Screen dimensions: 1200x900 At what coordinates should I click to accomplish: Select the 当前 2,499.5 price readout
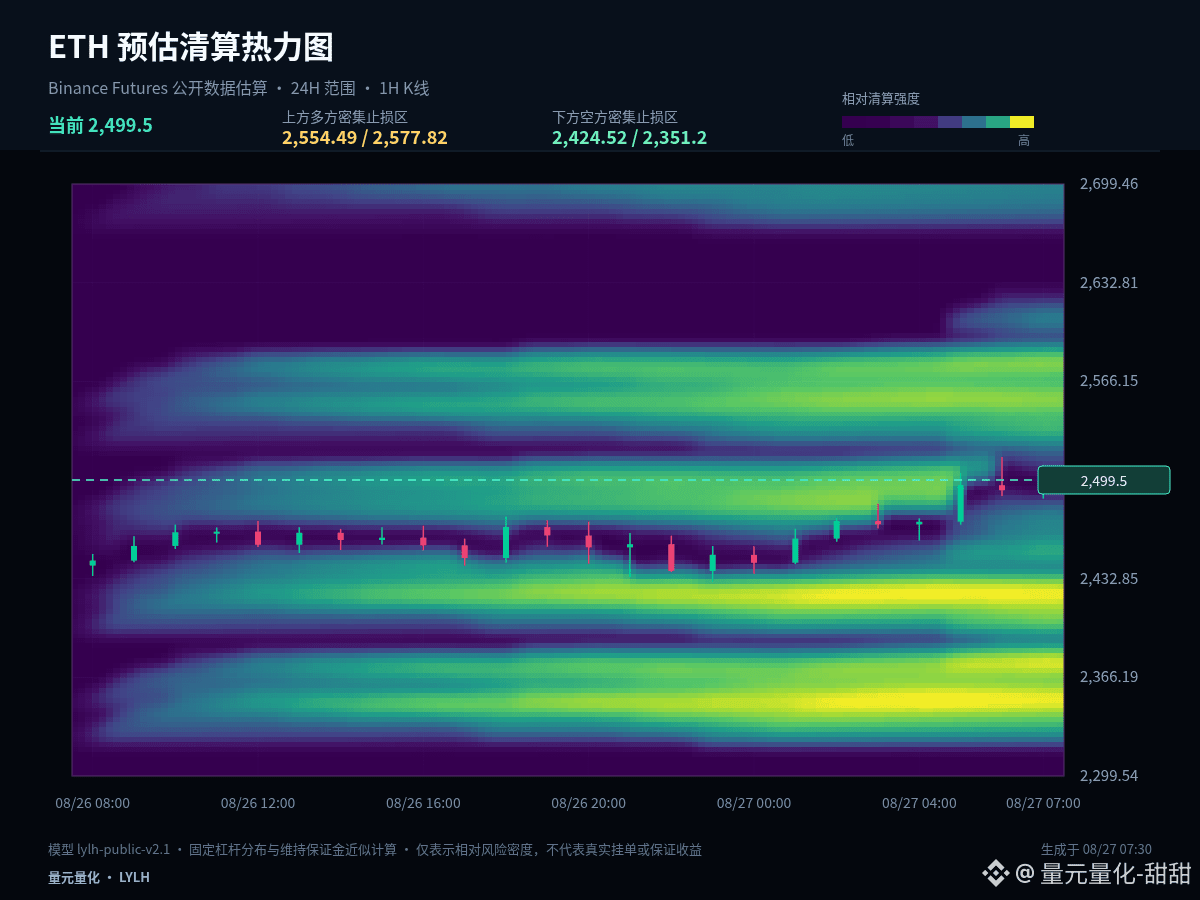click(x=101, y=125)
